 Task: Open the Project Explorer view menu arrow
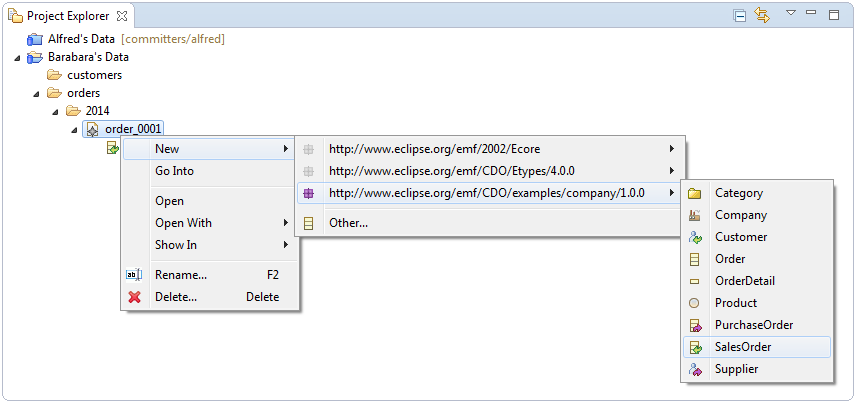pos(790,14)
